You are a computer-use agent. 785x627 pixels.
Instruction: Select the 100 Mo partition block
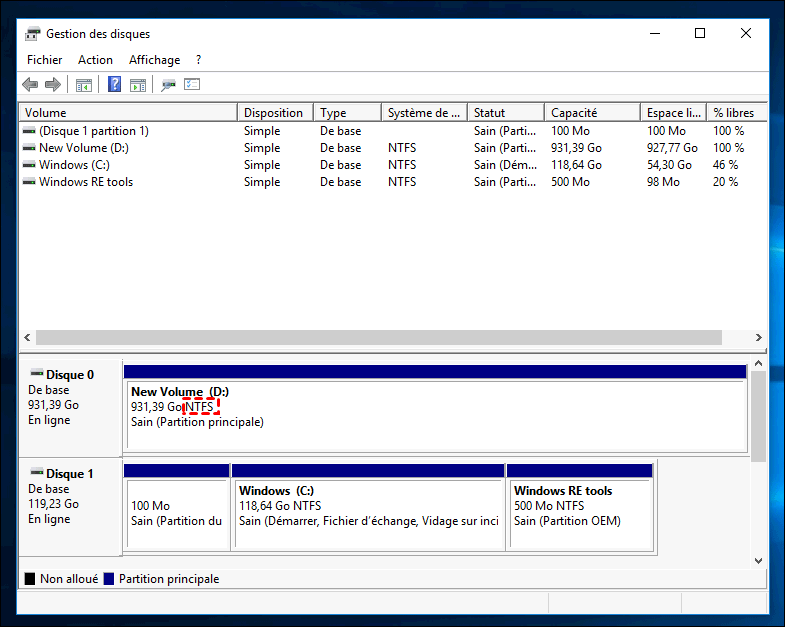click(177, 512)
